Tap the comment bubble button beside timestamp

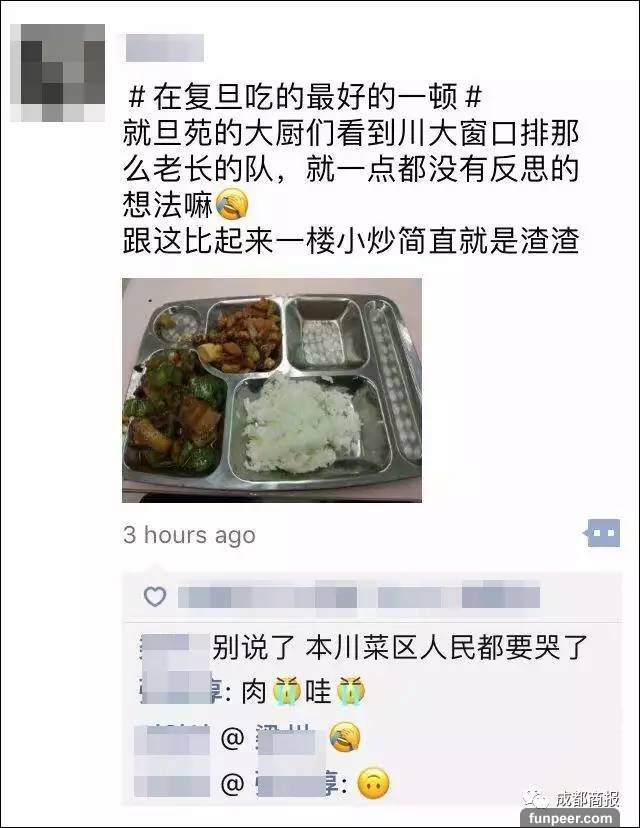(602, 533)
